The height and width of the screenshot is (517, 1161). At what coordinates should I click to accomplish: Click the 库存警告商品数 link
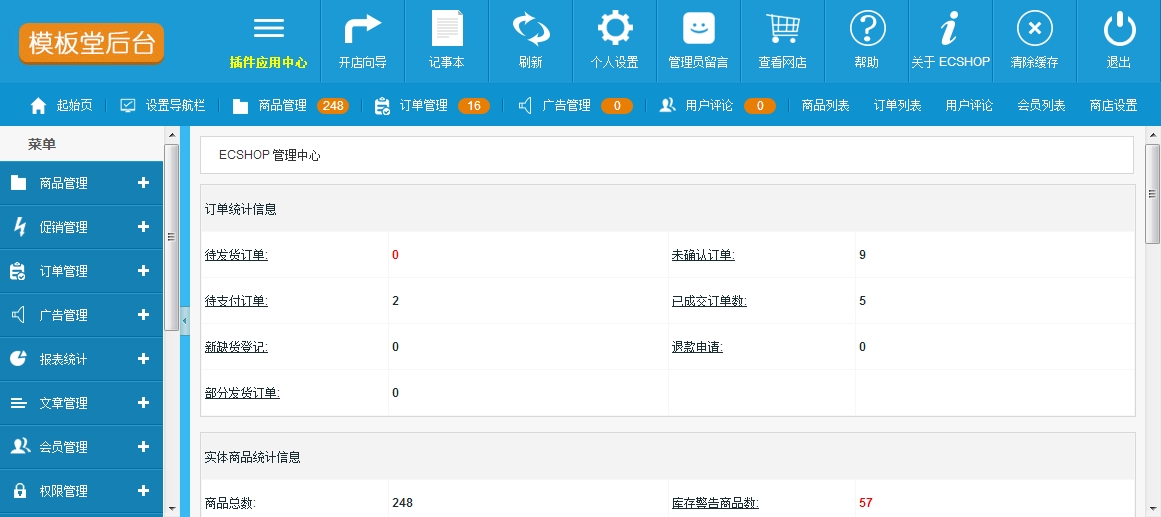[715, 503]
